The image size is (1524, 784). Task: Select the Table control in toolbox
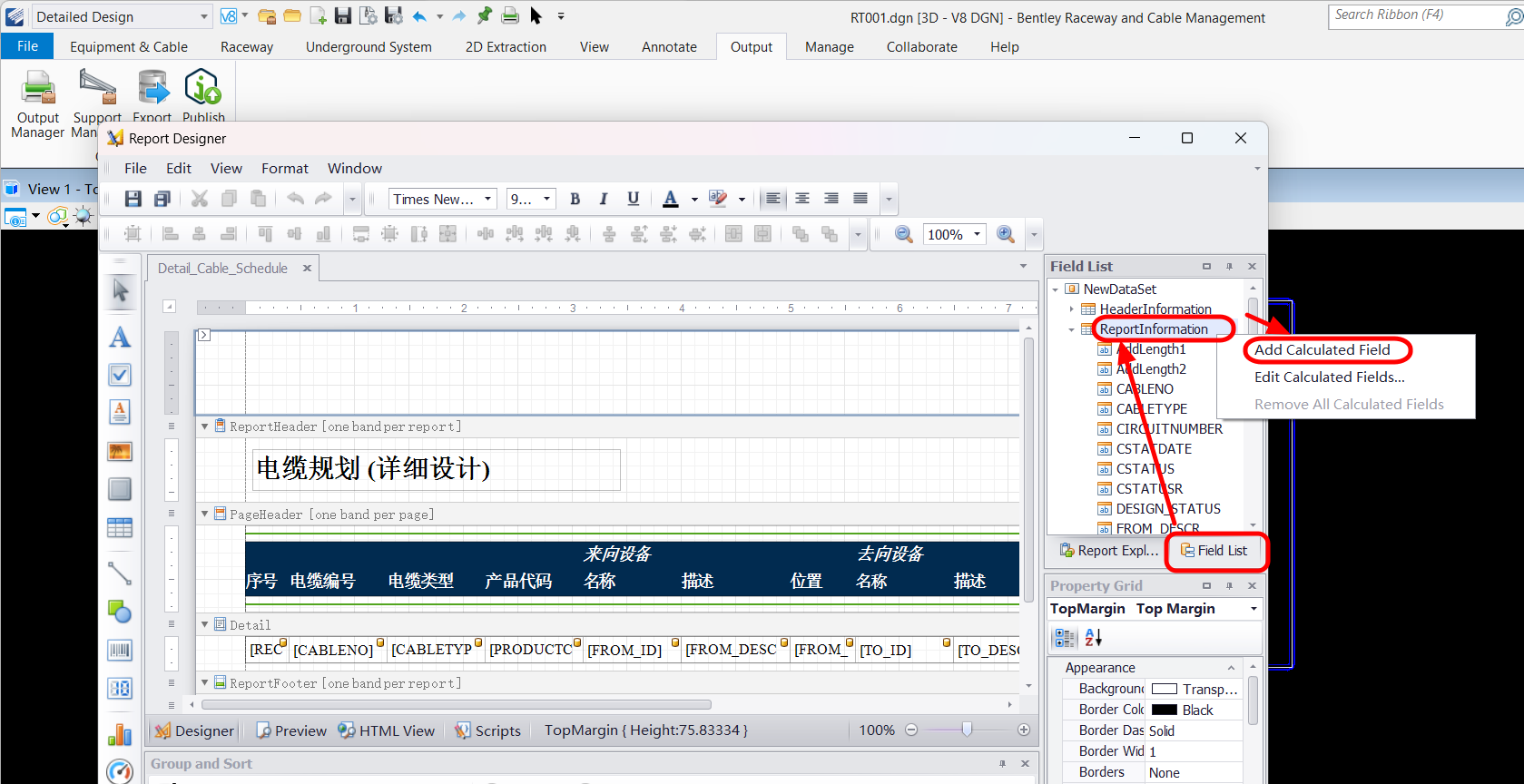[x=120, y=527]
